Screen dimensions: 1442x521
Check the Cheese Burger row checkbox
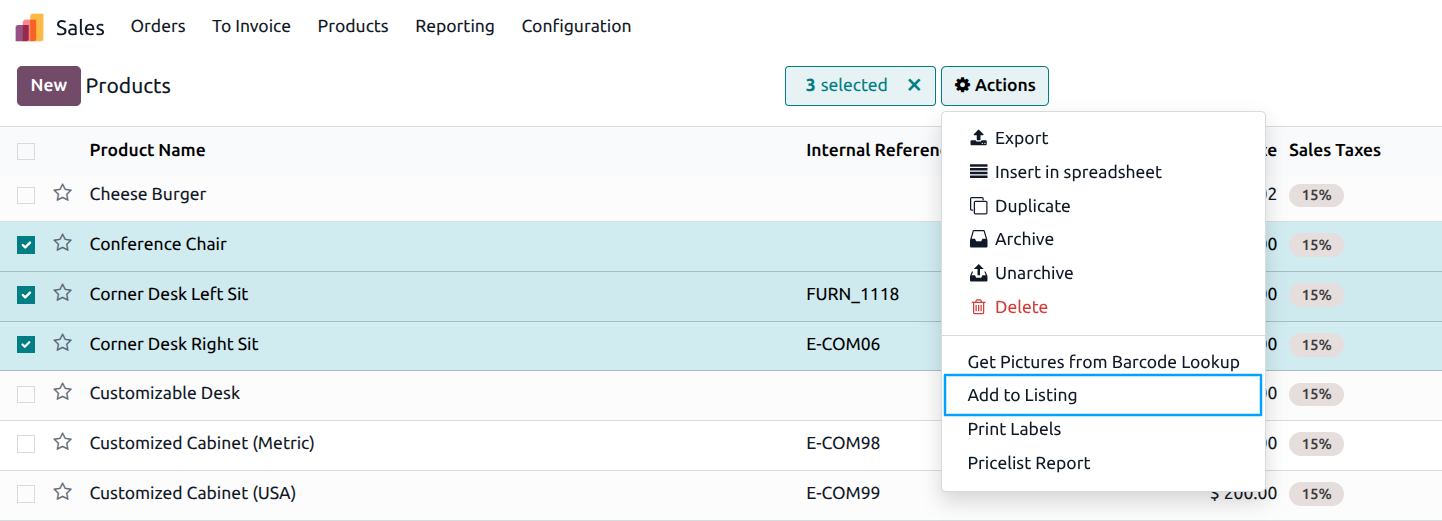[x=26, y=195]
